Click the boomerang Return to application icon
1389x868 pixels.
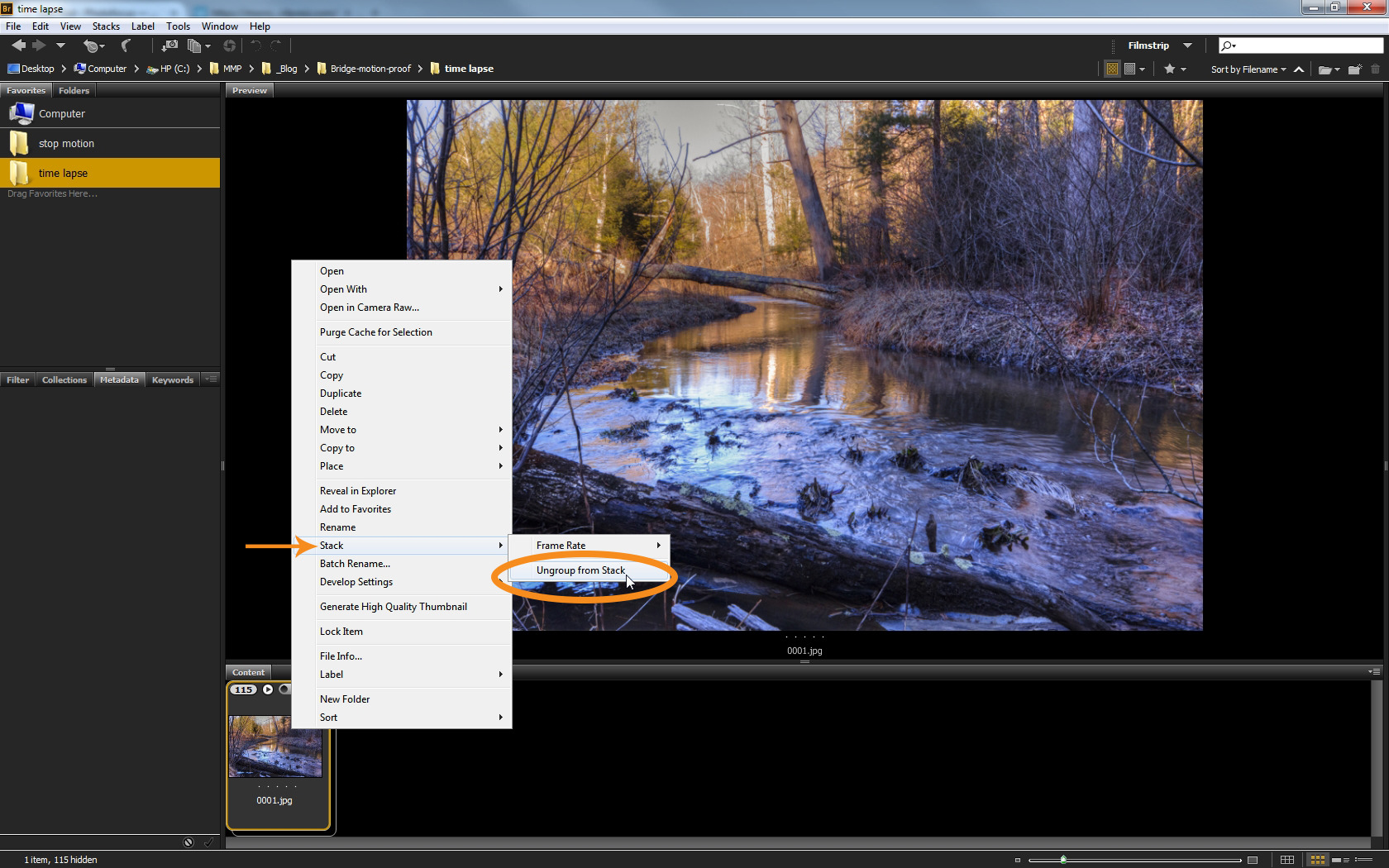126,45
